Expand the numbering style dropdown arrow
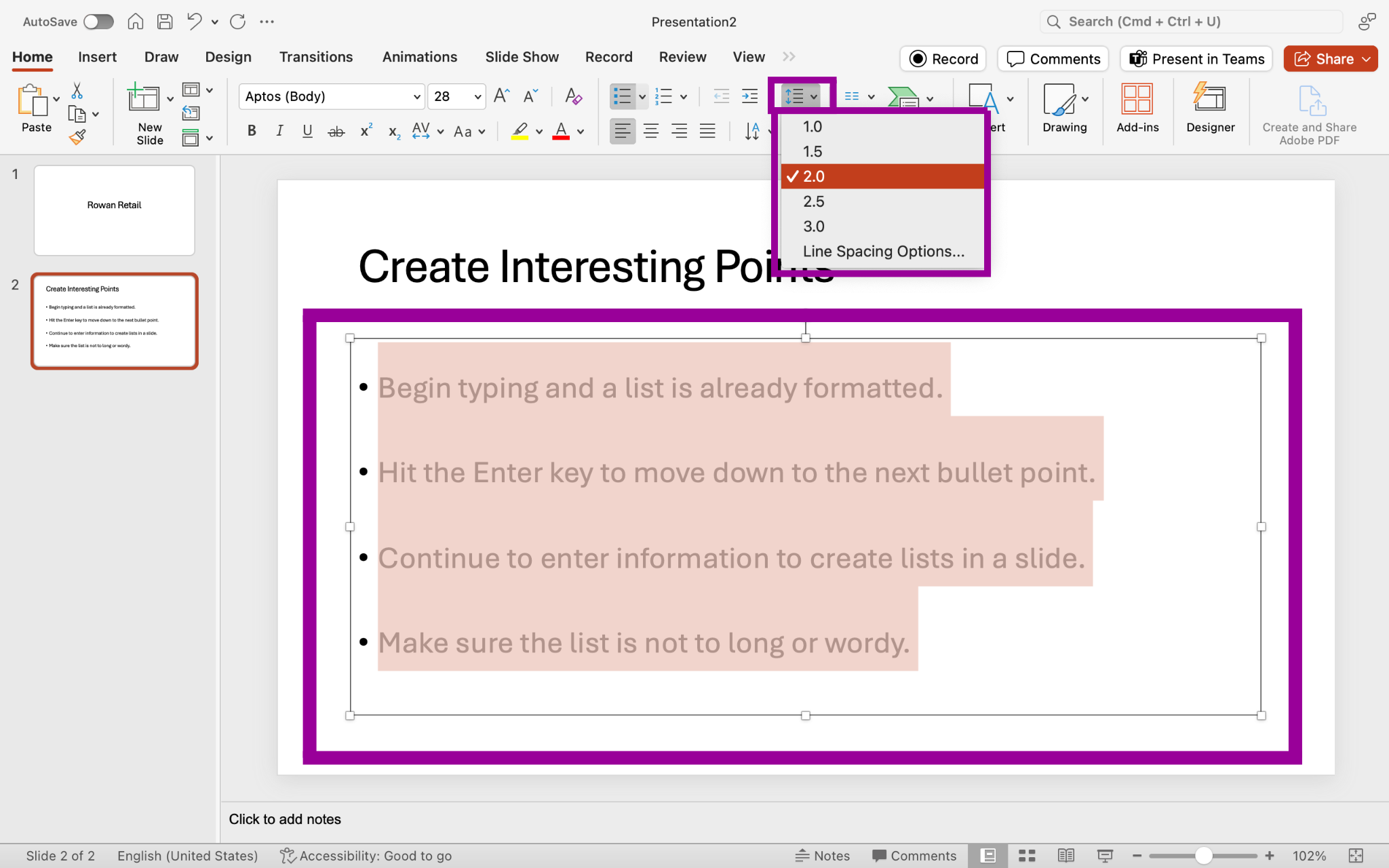Image resolution: width=1389 pixels, height=868 pixels. pos(683,96)
